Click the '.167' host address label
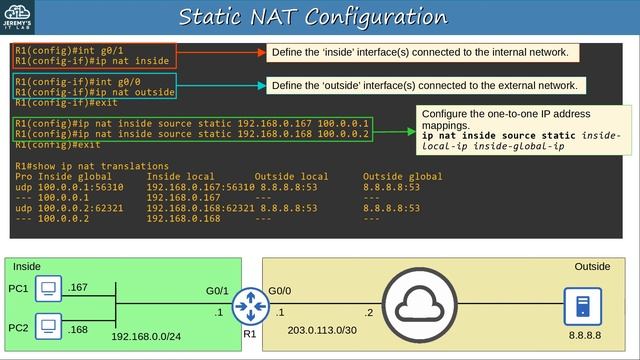This screenshot has width=640, height=360. [x=78, y=287]
